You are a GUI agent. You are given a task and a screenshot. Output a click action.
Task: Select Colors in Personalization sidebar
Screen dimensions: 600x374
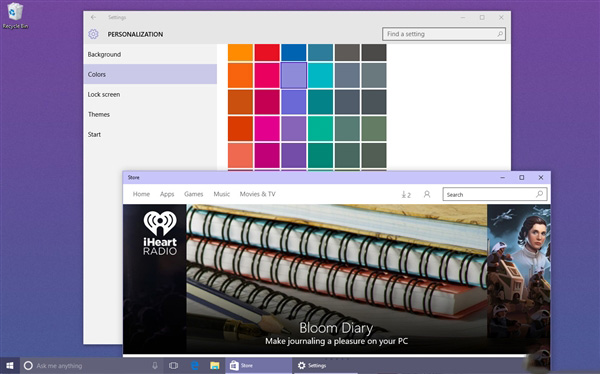[150, 74]
